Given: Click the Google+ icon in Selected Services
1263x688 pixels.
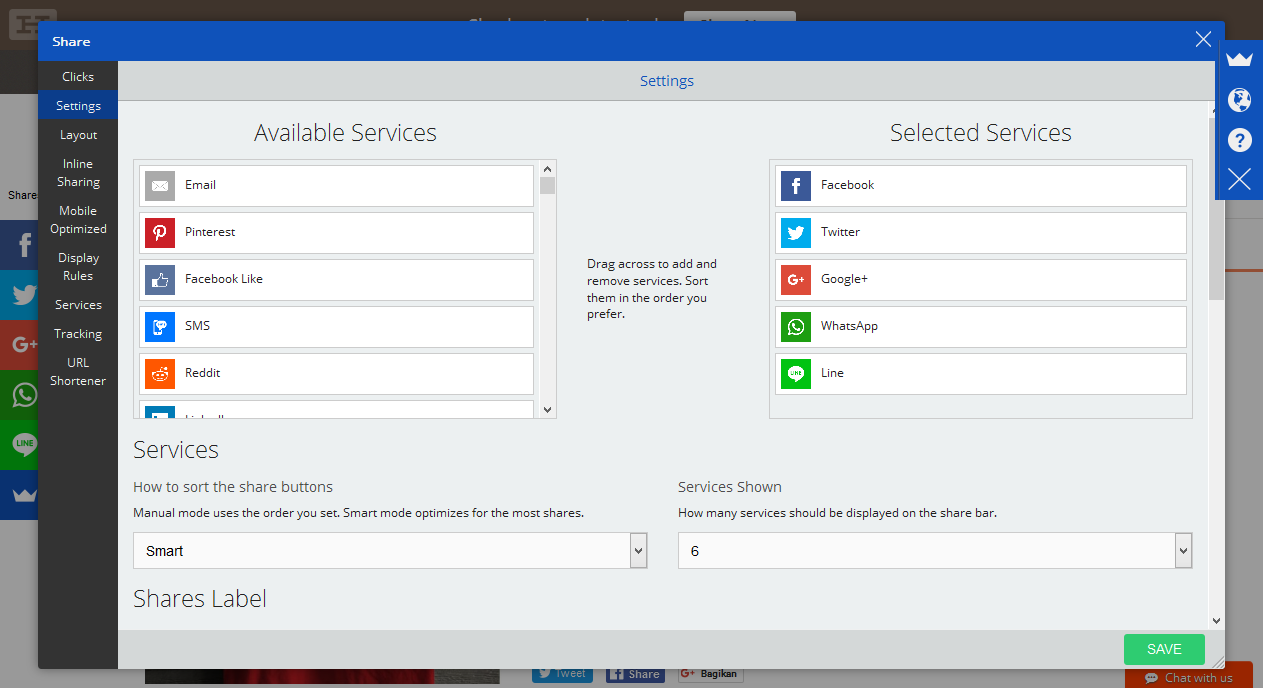Looking at the screenshot, I should pyautogui.click(x=796, y=280).
